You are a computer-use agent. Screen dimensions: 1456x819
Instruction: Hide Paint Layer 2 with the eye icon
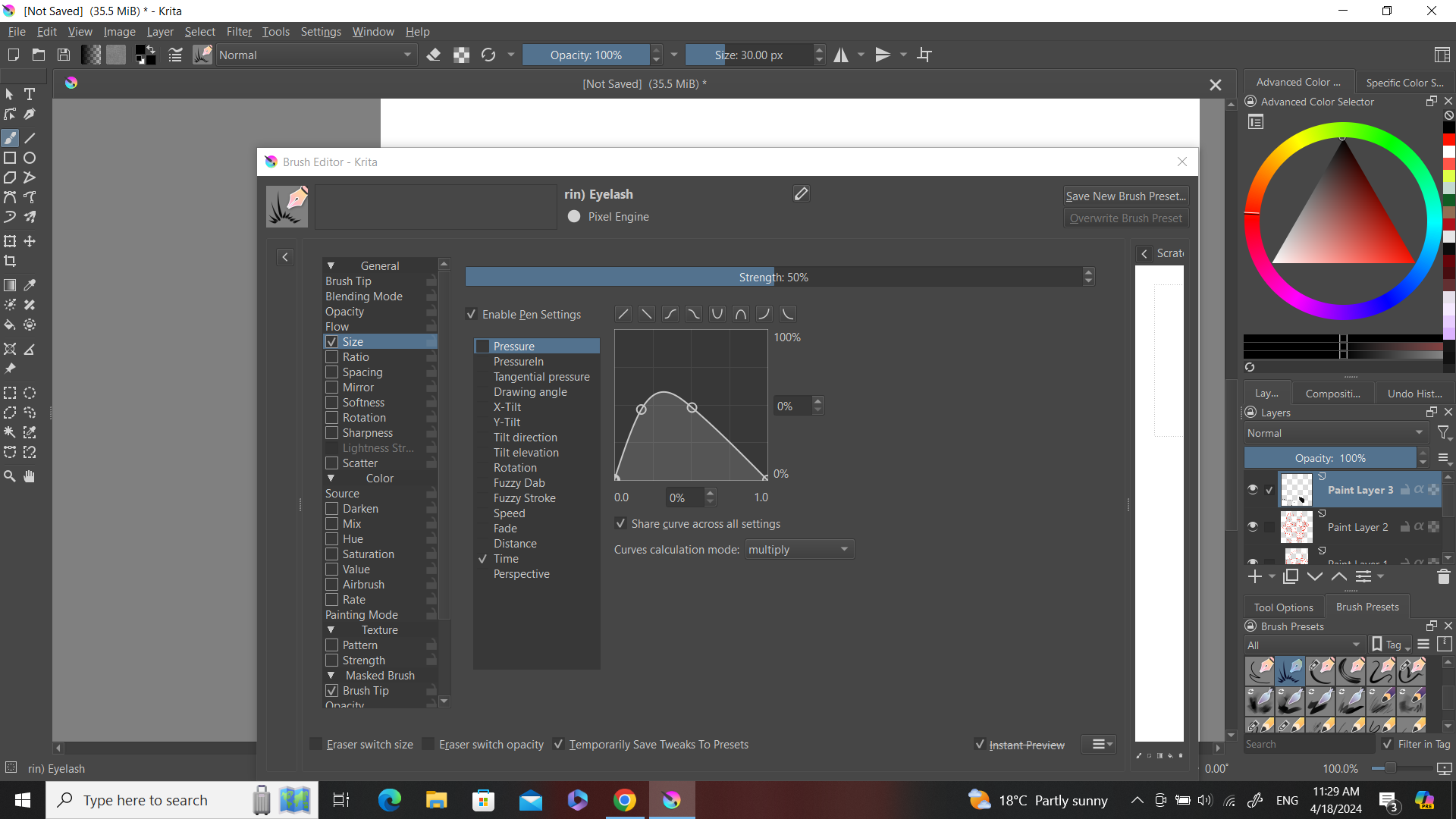pyautogui.click(x=1253, y=526)
